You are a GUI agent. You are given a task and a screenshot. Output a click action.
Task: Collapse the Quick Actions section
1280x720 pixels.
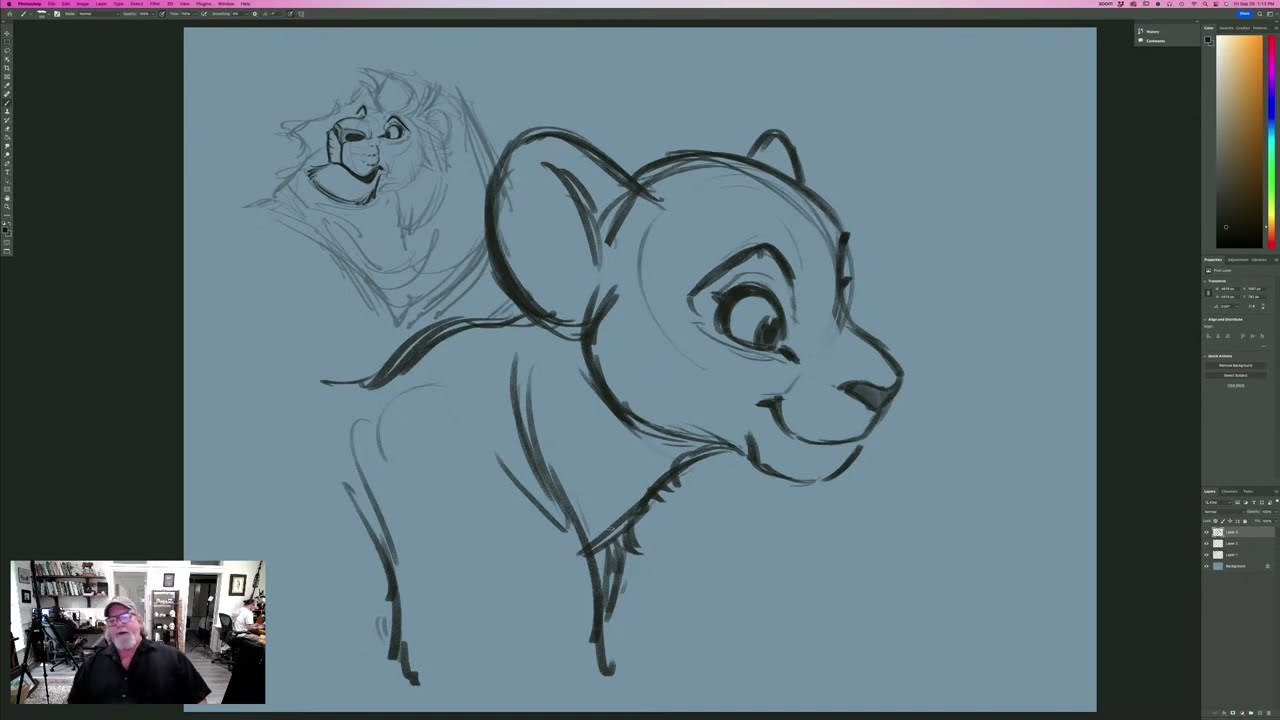1204,356
